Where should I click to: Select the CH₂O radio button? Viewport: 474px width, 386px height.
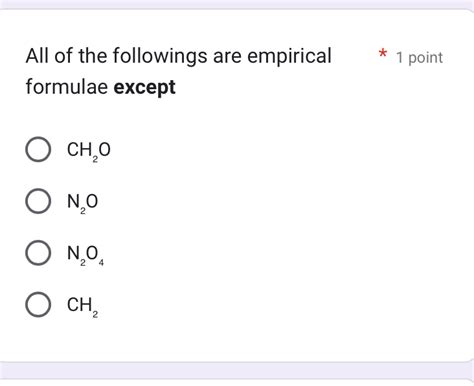(38, 149)
